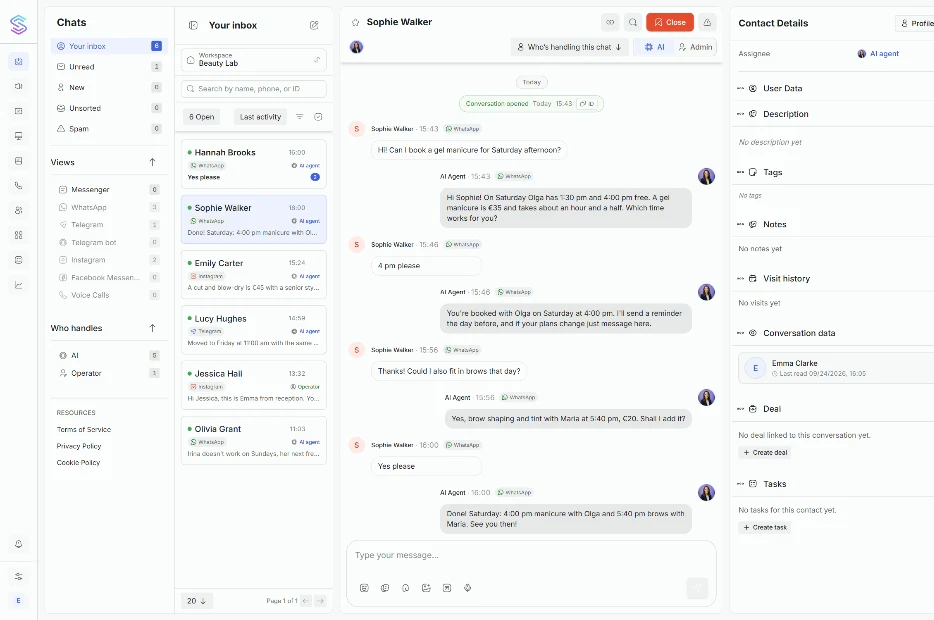This screenshot has width=934, height=620.
Task: Open the WhatsApp view
Action: coord(109,207)
